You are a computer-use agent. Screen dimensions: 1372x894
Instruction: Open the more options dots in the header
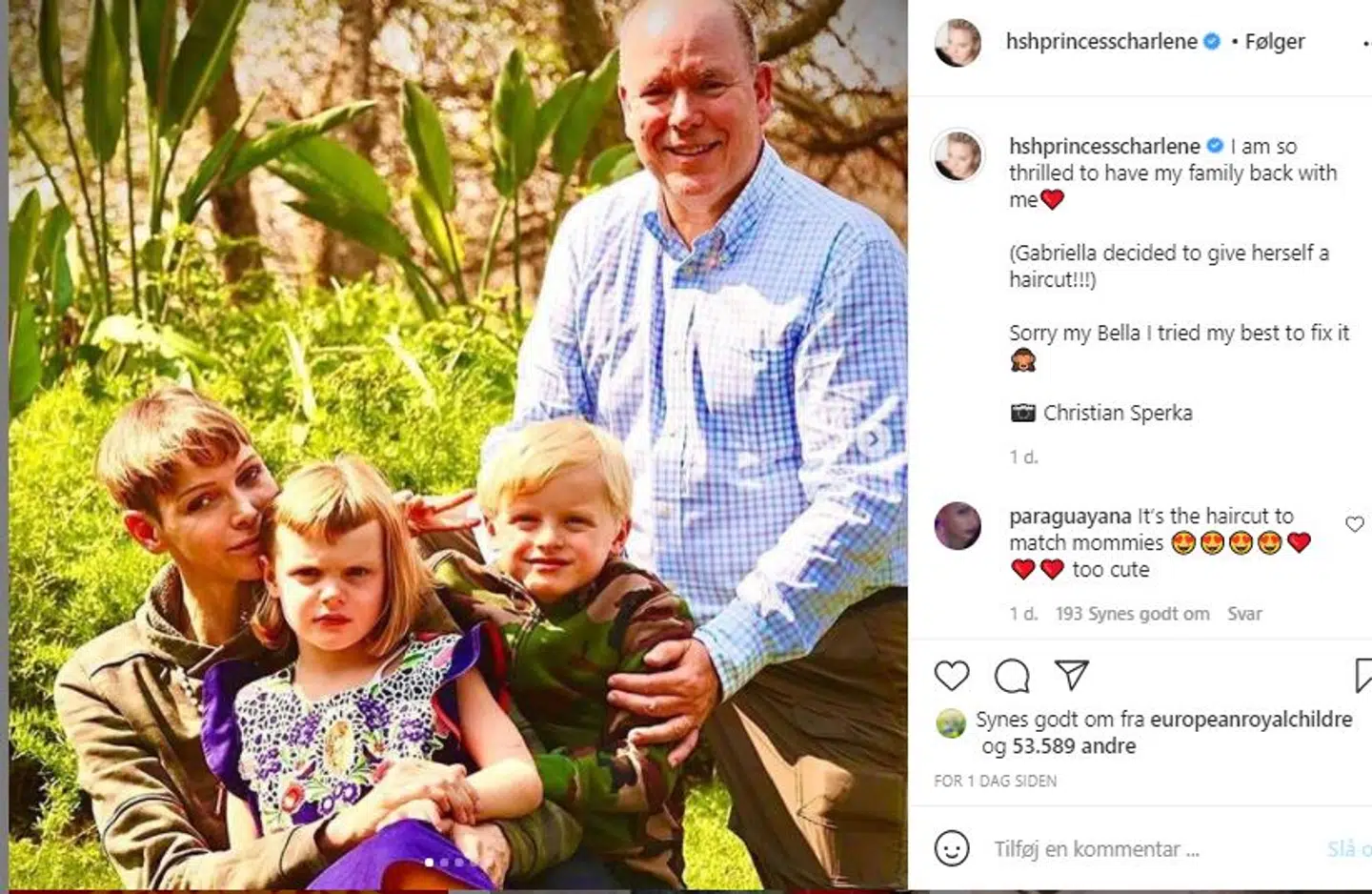(x=1366, y=43)
